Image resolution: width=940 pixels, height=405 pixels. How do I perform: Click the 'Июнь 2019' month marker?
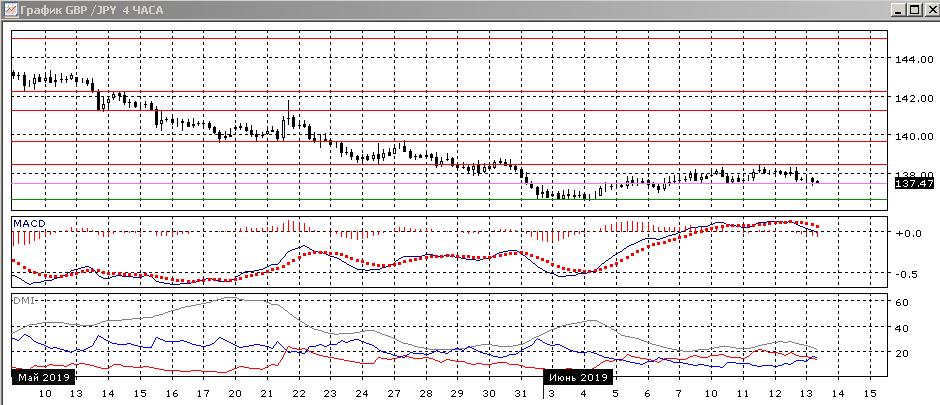click(579, 377)
